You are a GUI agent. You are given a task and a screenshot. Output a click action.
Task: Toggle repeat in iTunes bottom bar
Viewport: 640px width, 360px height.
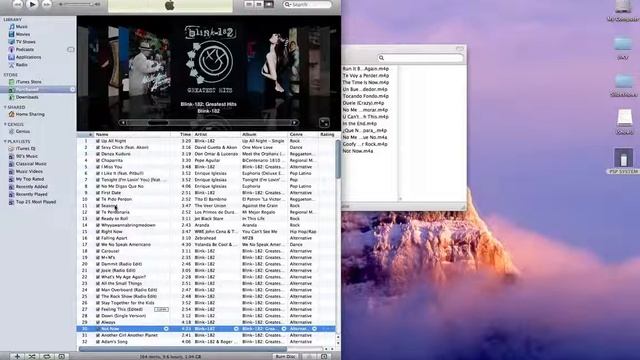47,356
